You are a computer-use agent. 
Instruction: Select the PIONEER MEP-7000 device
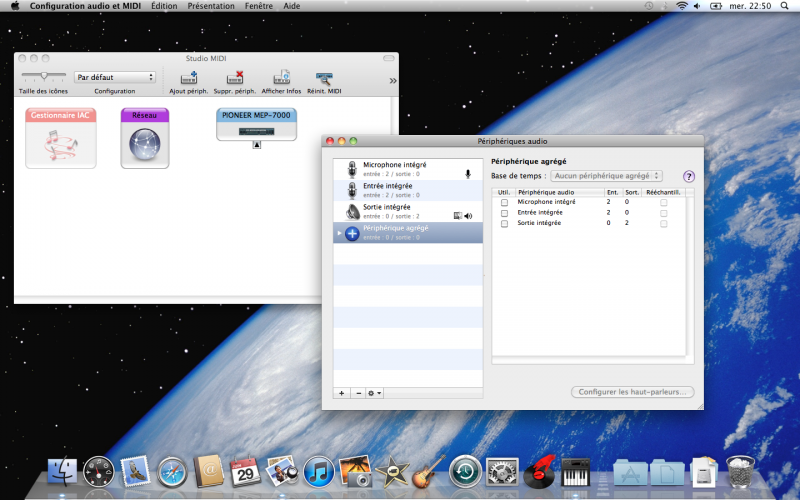pos(256,126)
